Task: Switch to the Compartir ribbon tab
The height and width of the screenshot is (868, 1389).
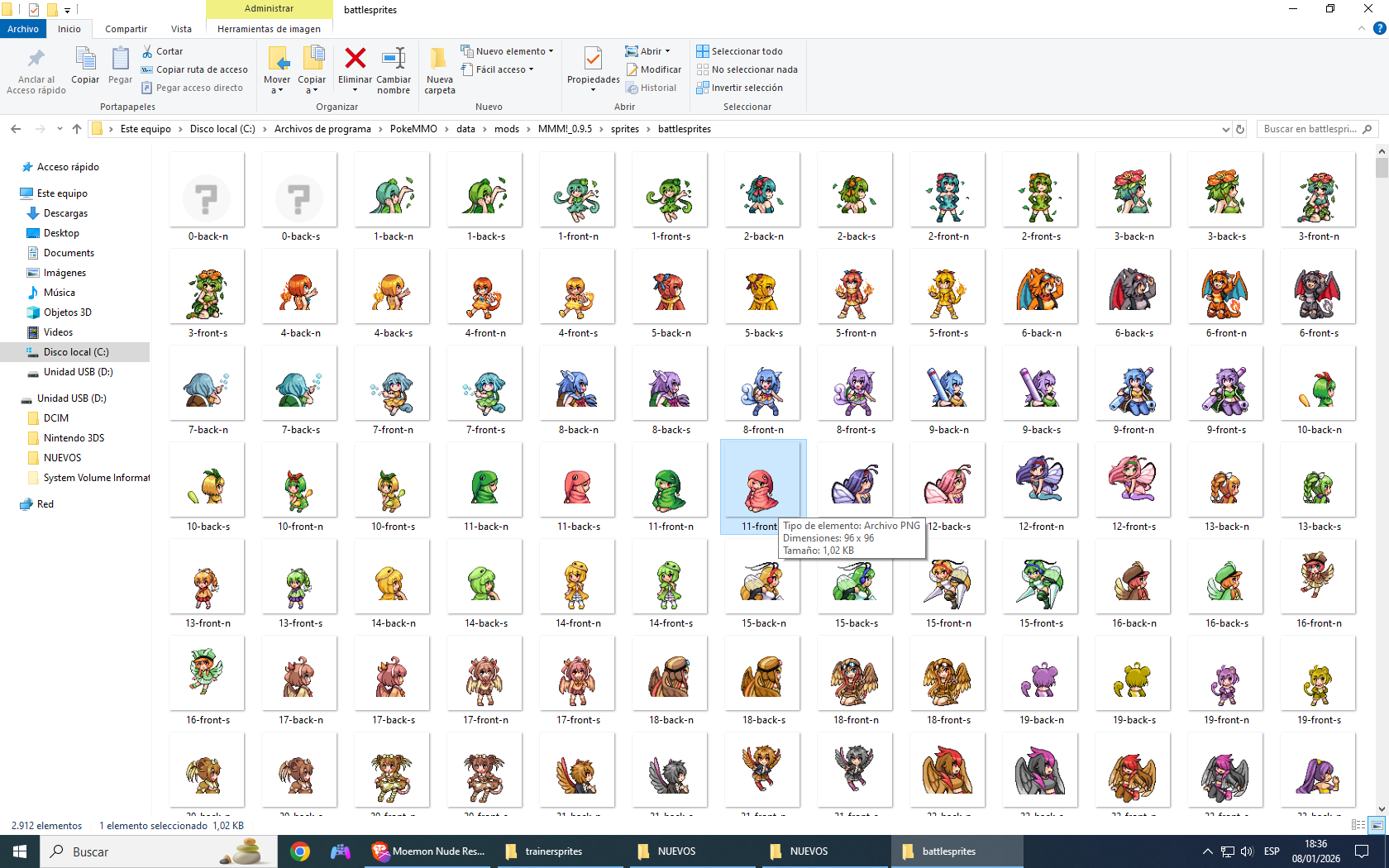Action: [x=126, y=29]
